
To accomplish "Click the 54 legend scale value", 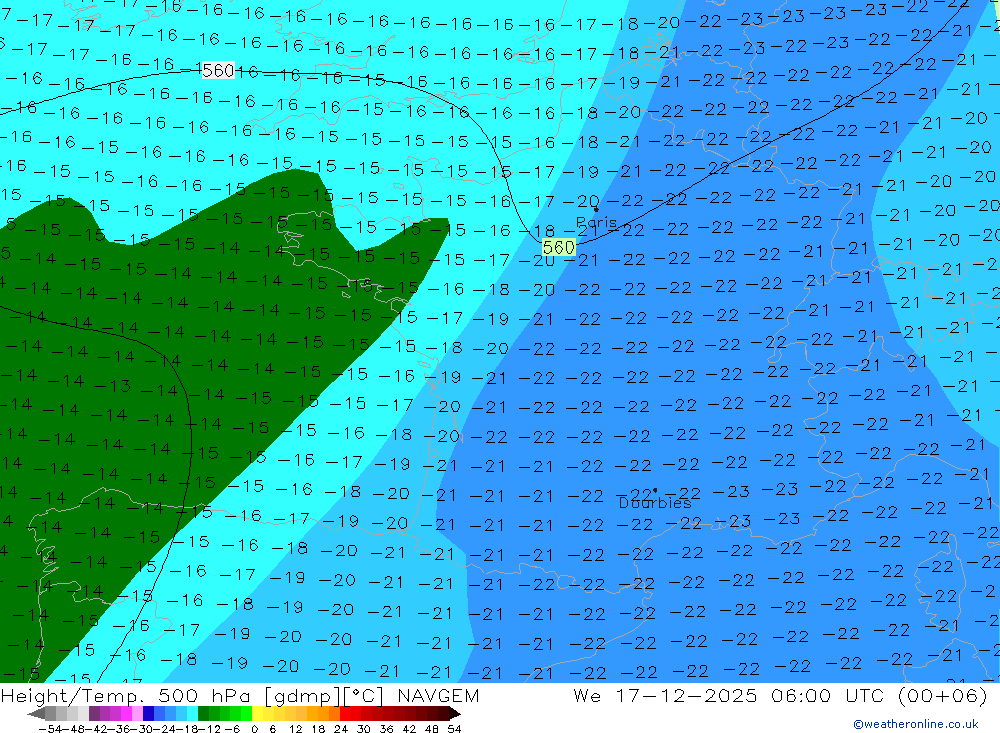I will (x=454, y=729).
